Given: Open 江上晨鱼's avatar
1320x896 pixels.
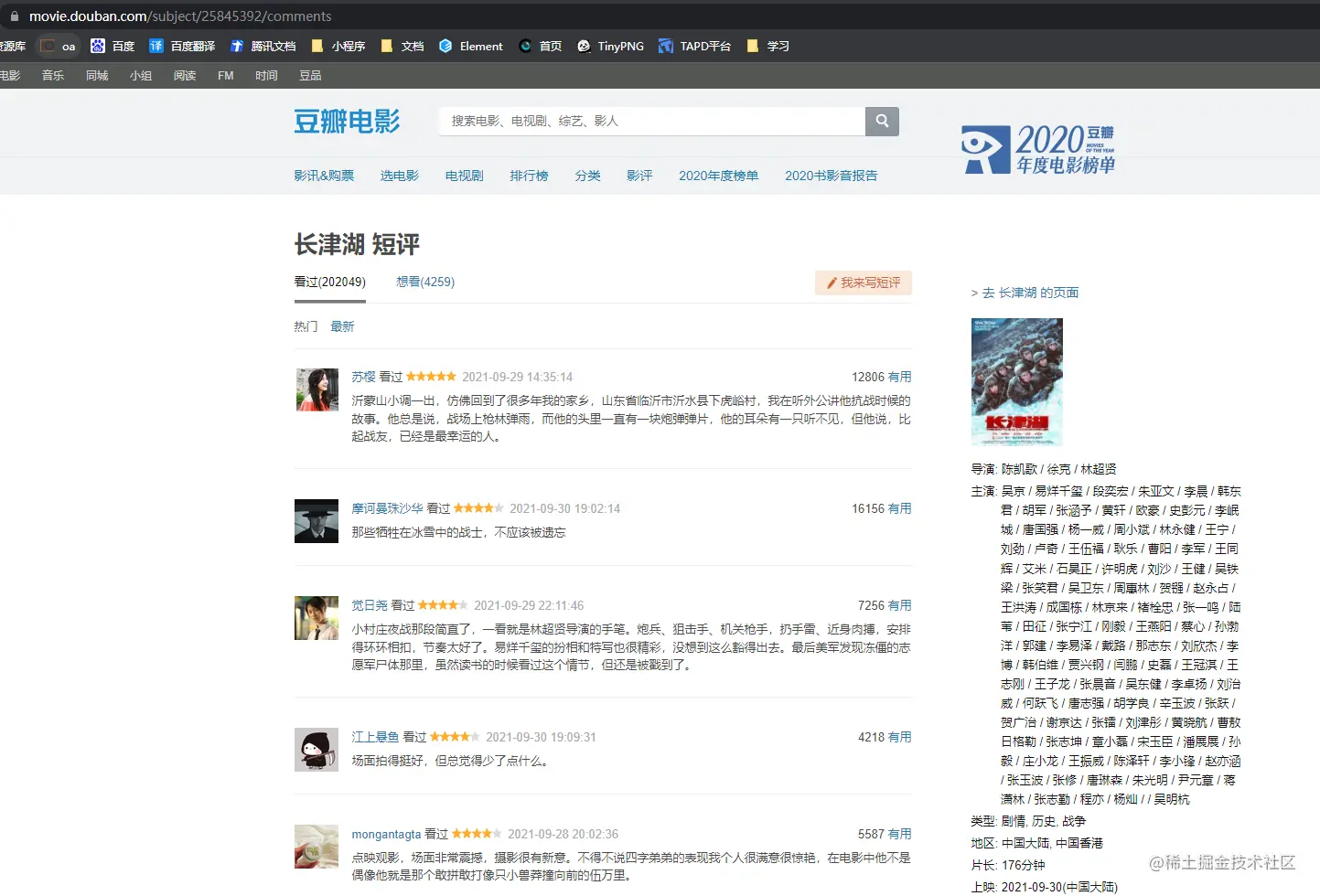Looking at the screenshot, I should click(317, 750).
